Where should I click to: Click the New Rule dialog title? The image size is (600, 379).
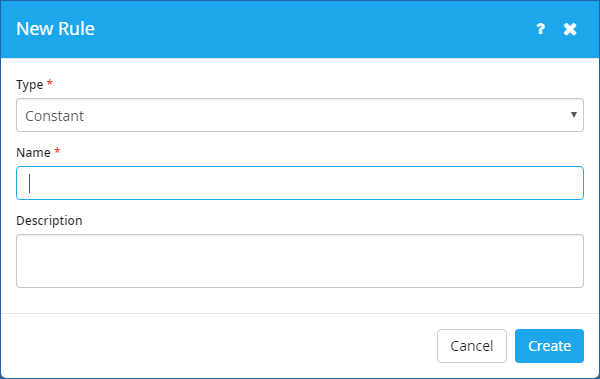tap(55, 29)
